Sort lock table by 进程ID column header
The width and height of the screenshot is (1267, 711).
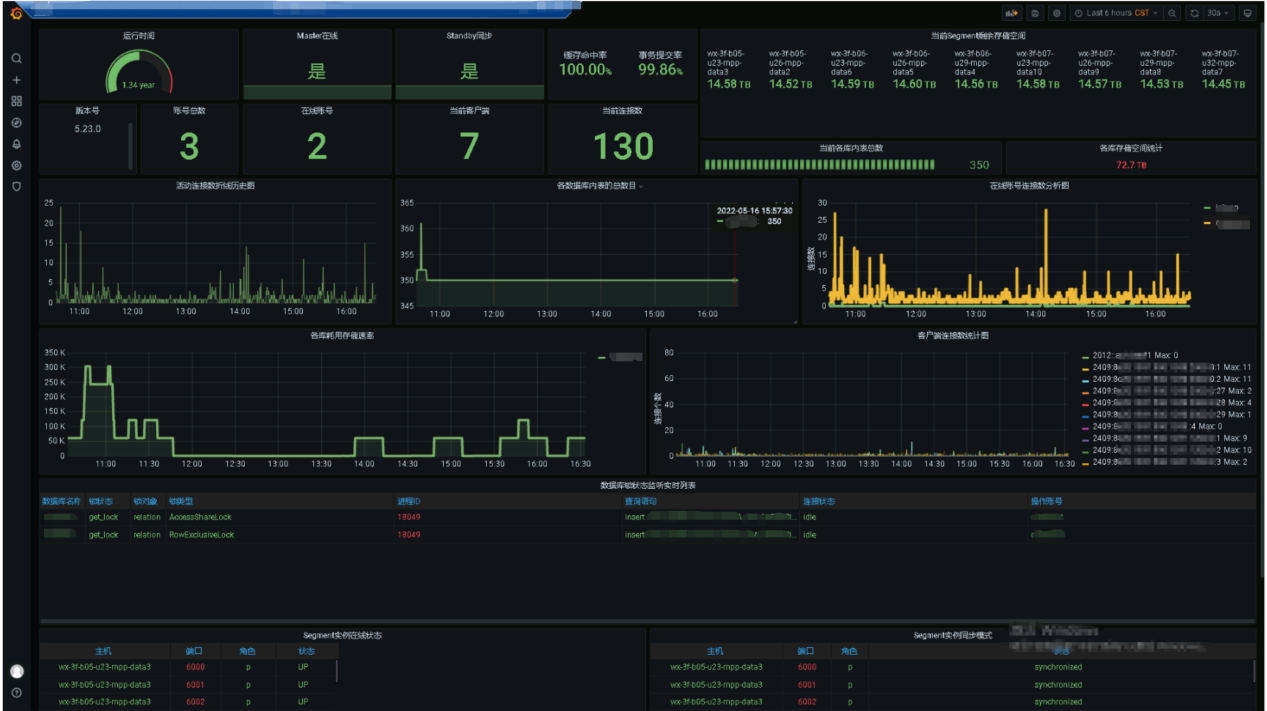coord(409,501)
